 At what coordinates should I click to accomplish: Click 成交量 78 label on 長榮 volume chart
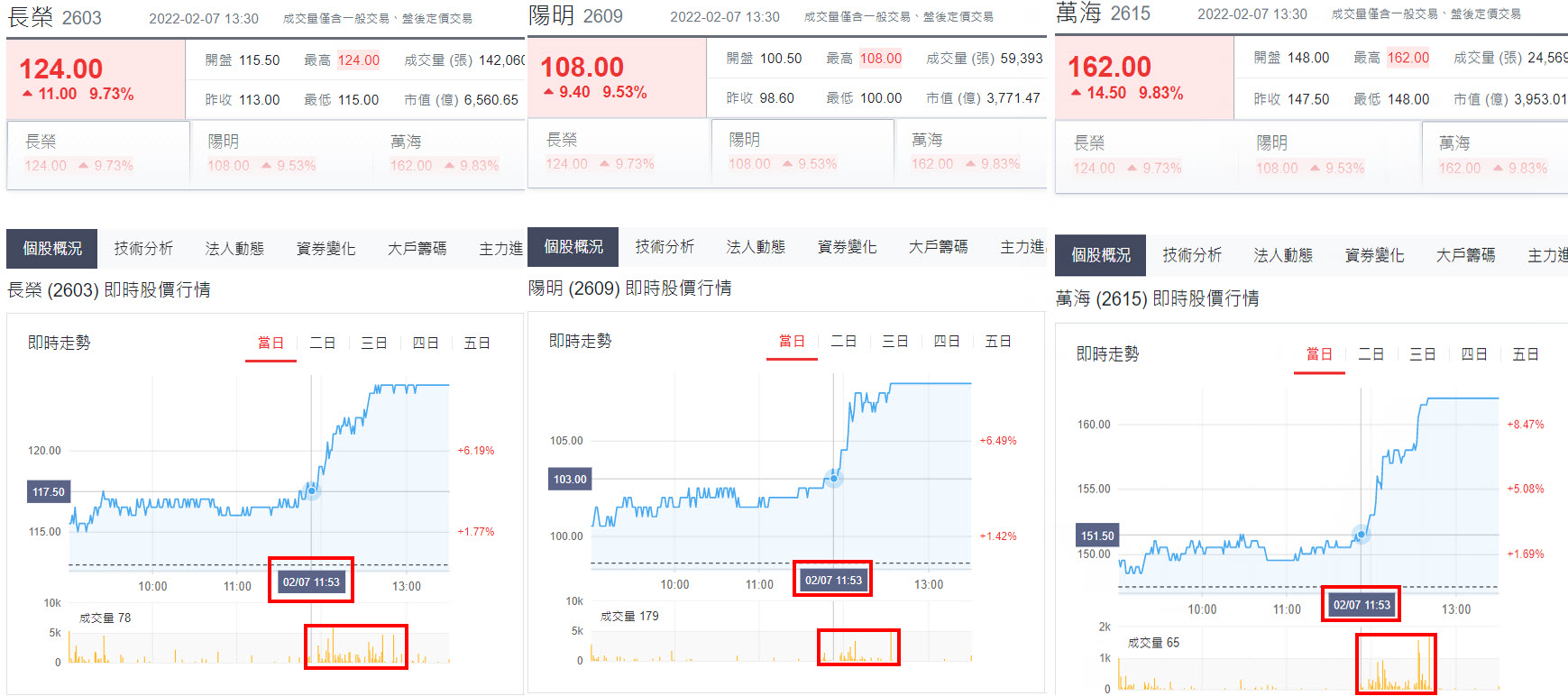[x=105, y=618]
